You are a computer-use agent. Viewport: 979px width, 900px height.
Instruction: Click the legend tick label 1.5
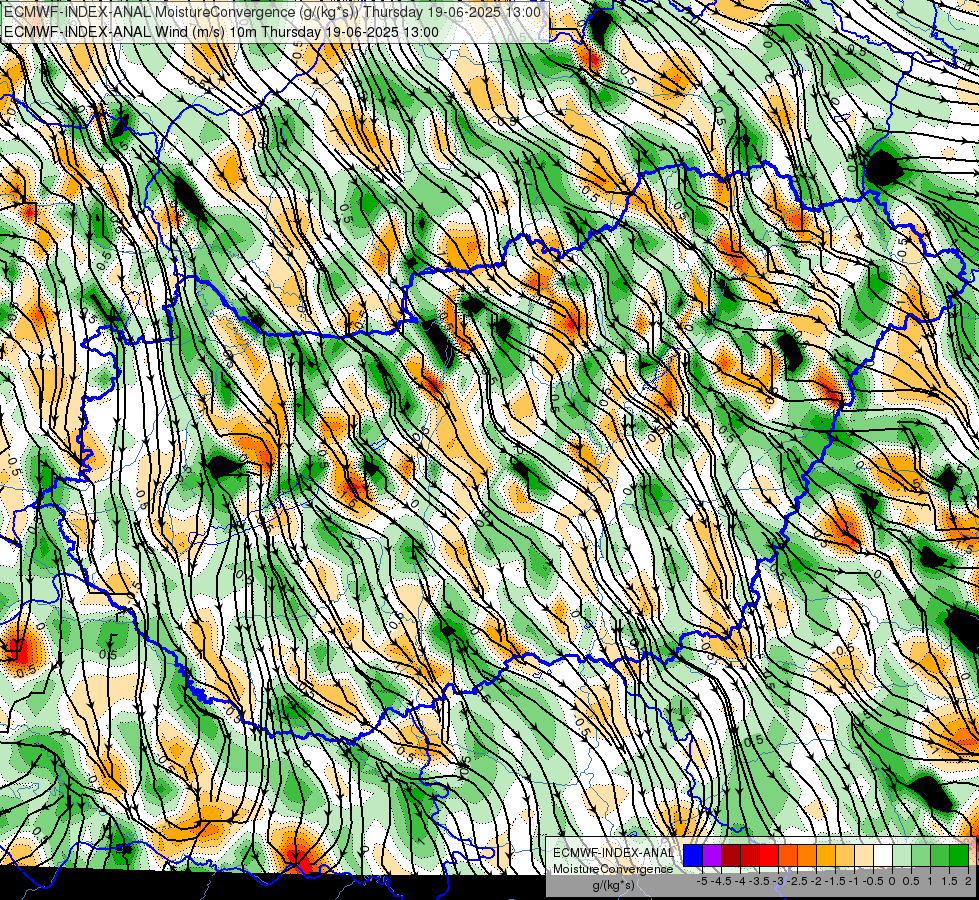949,881
